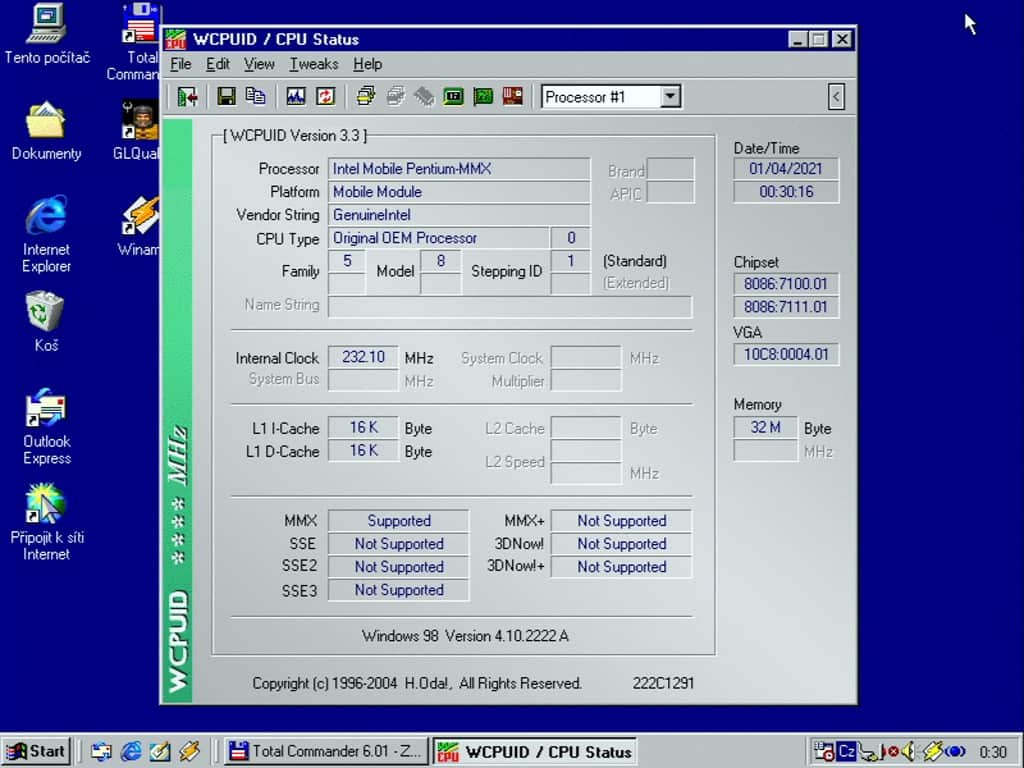The image size is (1024, 768).
Task: Click the Processor field Intel Mobile Pentium-MMX
Action: pos(459,169)
